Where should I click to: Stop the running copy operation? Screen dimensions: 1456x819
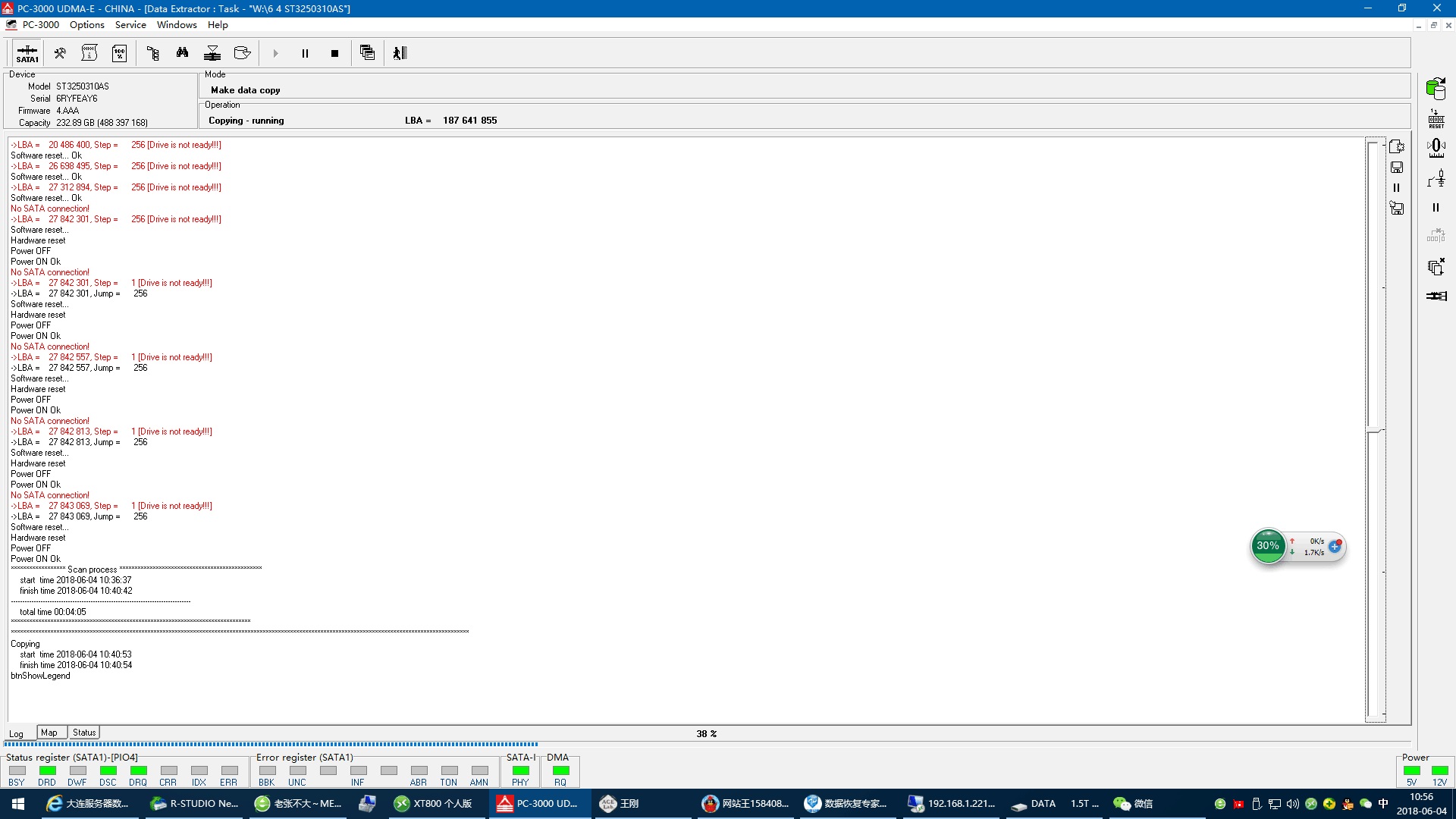click(x=334, y=53)
